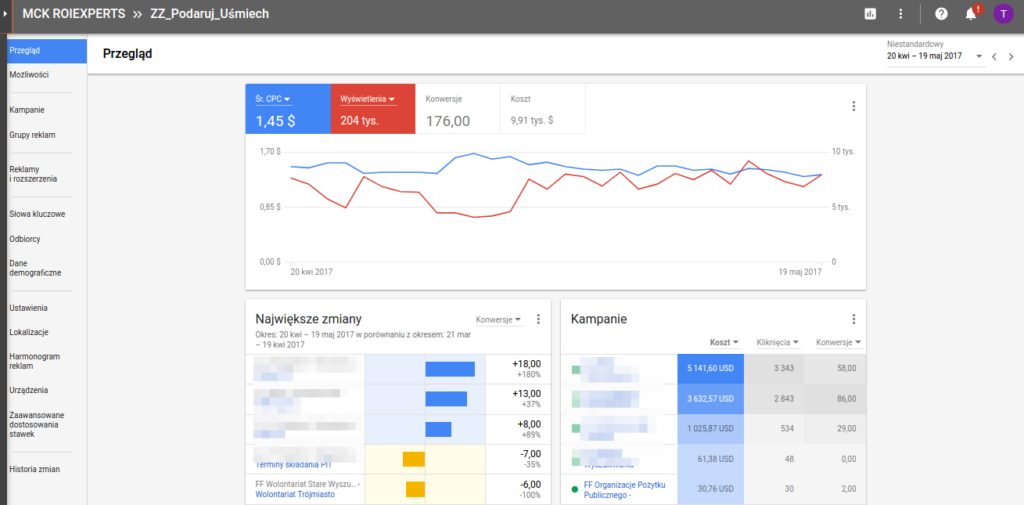Sort Kampanie table by Koszt column
1024x505 pixels.
[x=724, y=342]
